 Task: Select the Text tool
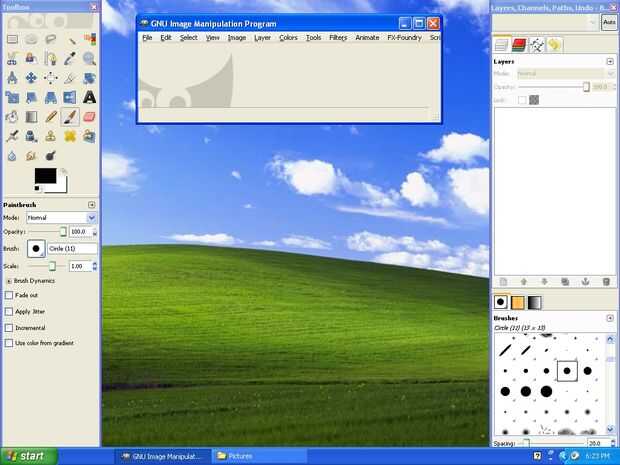pos(89,97)
